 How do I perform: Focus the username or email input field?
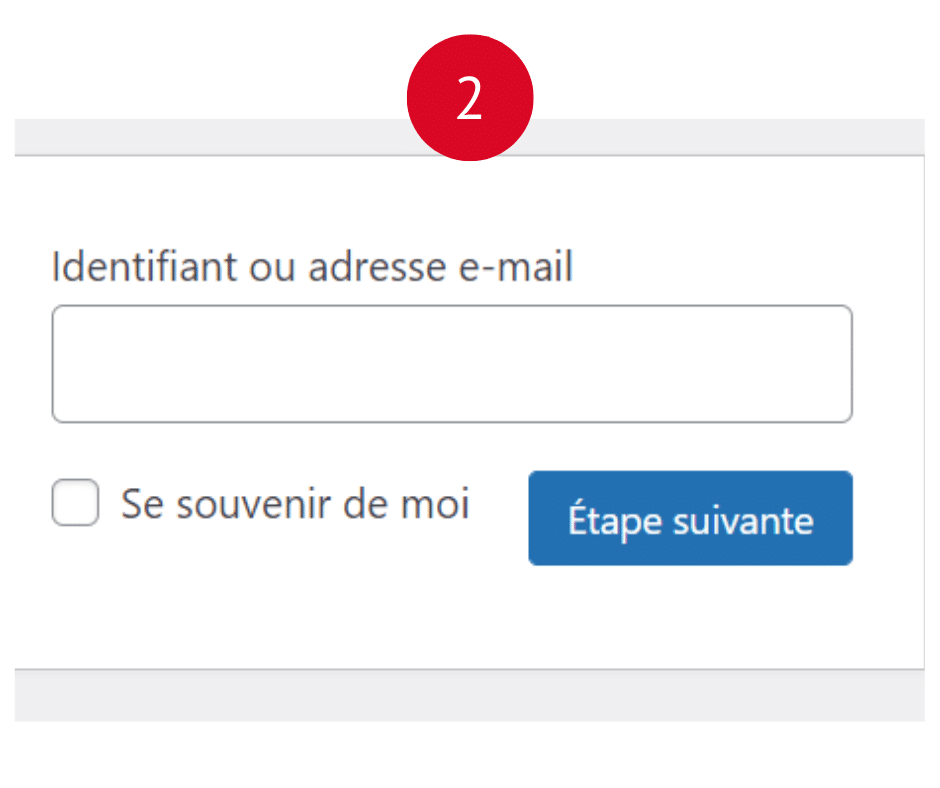pyautogui.click(x=452, y=364)
